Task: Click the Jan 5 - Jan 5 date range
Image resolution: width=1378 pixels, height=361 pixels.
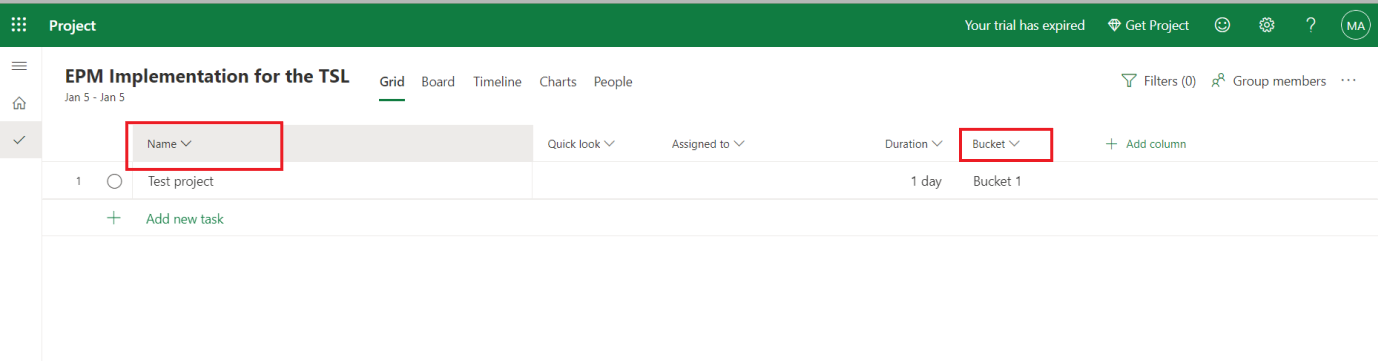Action: click(x=95, y=98)
